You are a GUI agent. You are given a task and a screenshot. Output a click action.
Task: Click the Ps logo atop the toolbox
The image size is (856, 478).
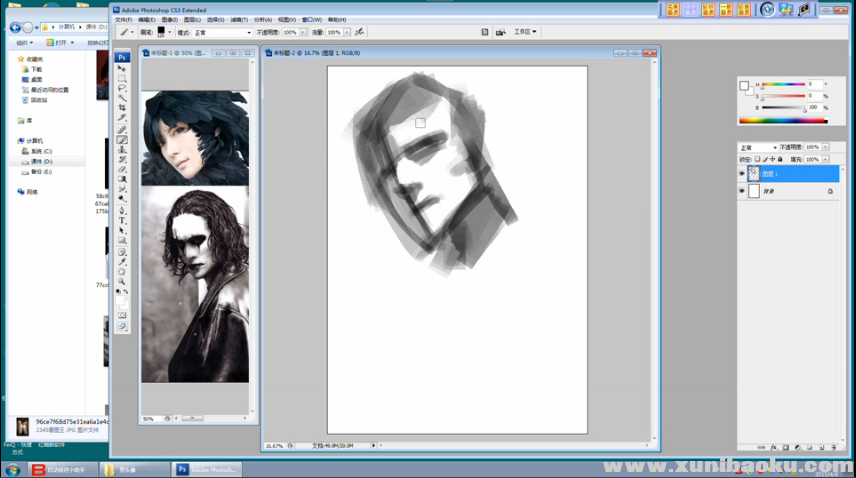(122, 57)
